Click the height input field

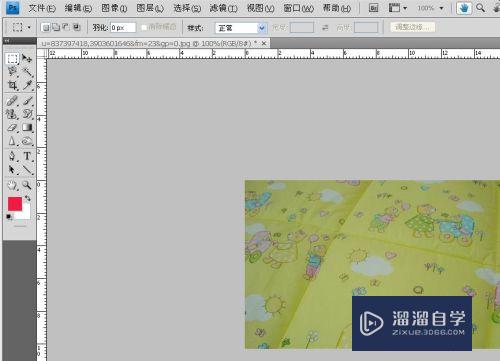pos(366,28)
